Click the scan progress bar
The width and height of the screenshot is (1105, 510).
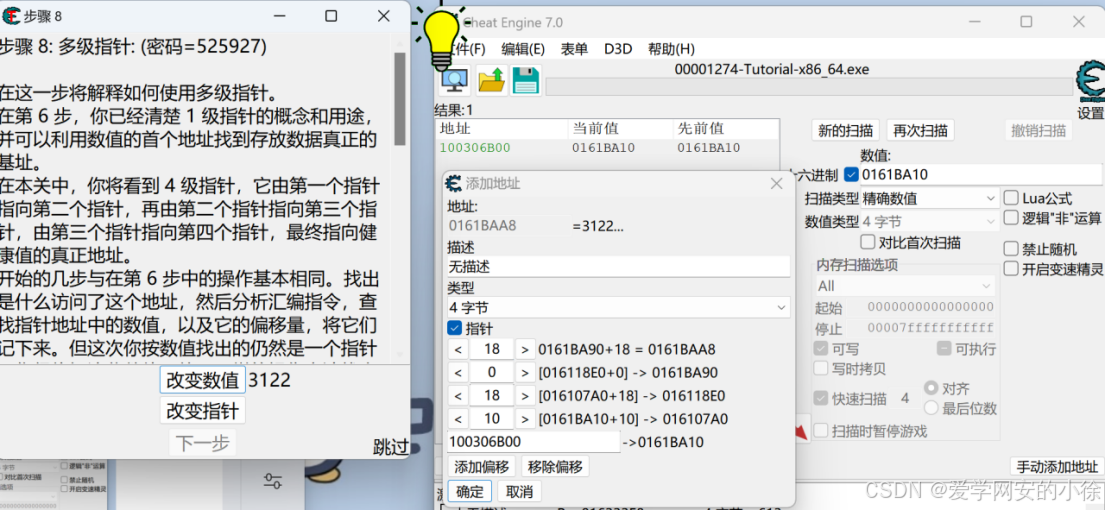807,86
